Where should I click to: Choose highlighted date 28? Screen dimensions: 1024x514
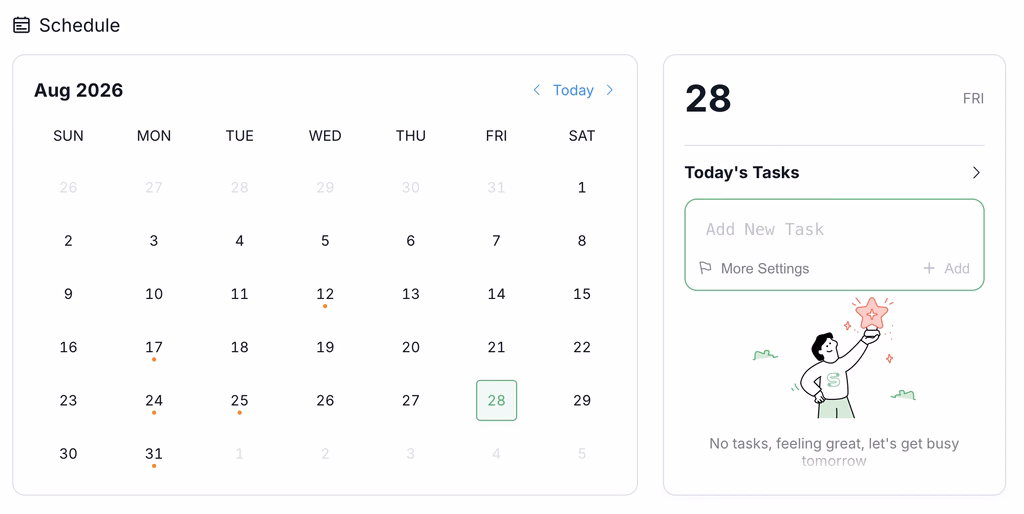point(496,400)
